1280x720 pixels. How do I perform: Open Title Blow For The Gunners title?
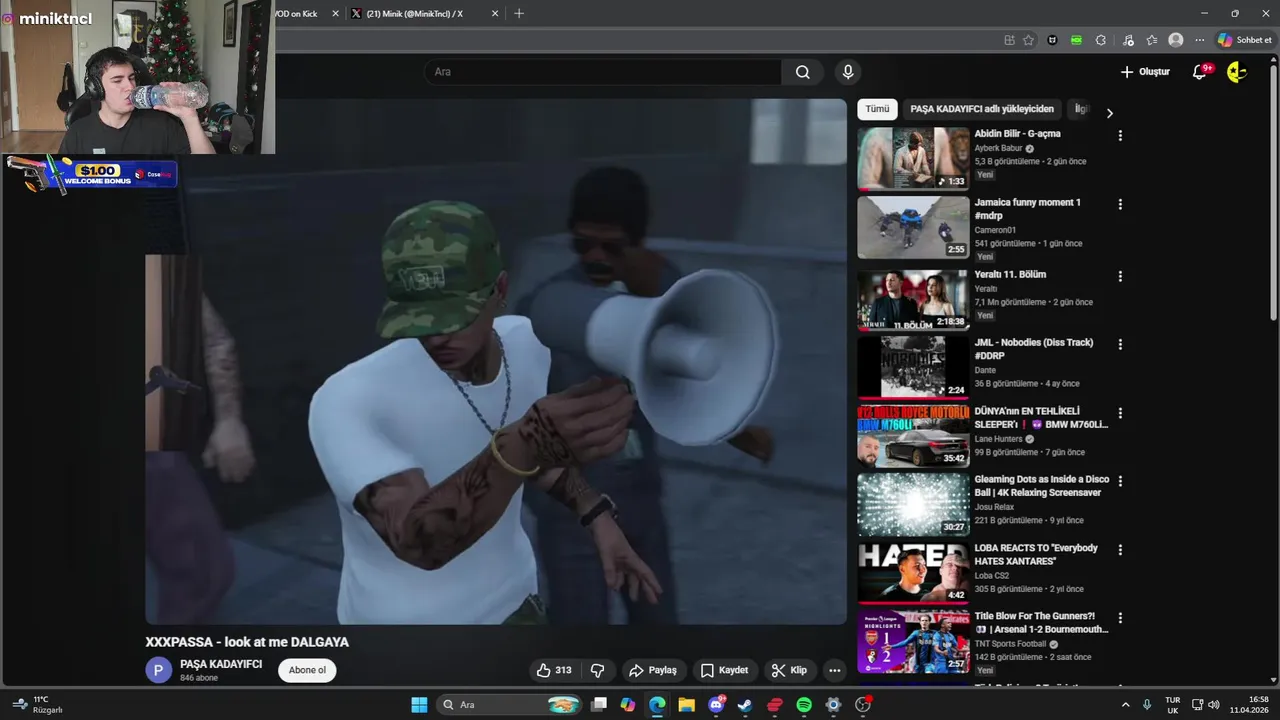point(1041,623)
